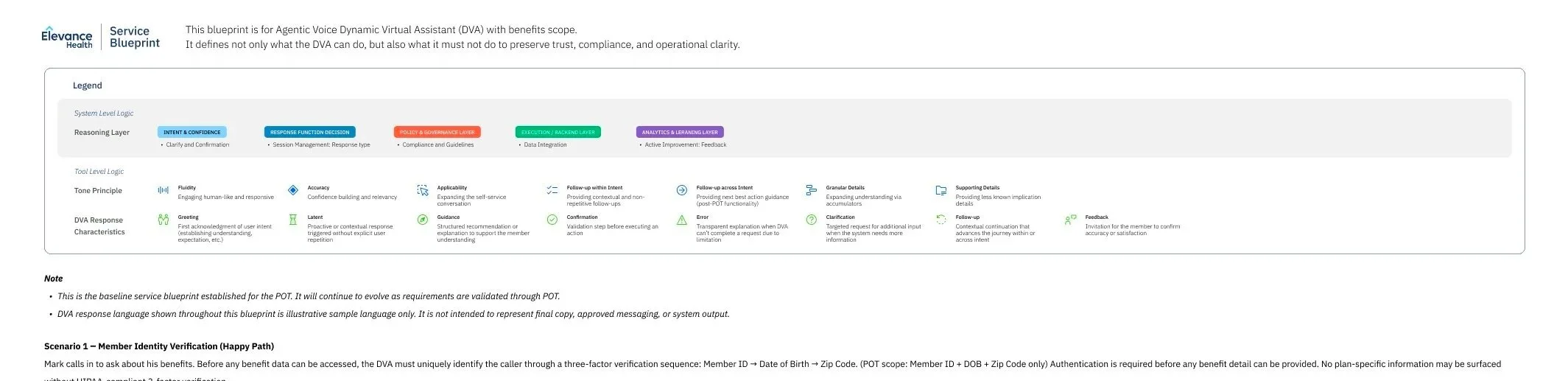Click the Confirmation checkmark circle icon
The height and width of the screenshot is (381, 1568).
552,220
